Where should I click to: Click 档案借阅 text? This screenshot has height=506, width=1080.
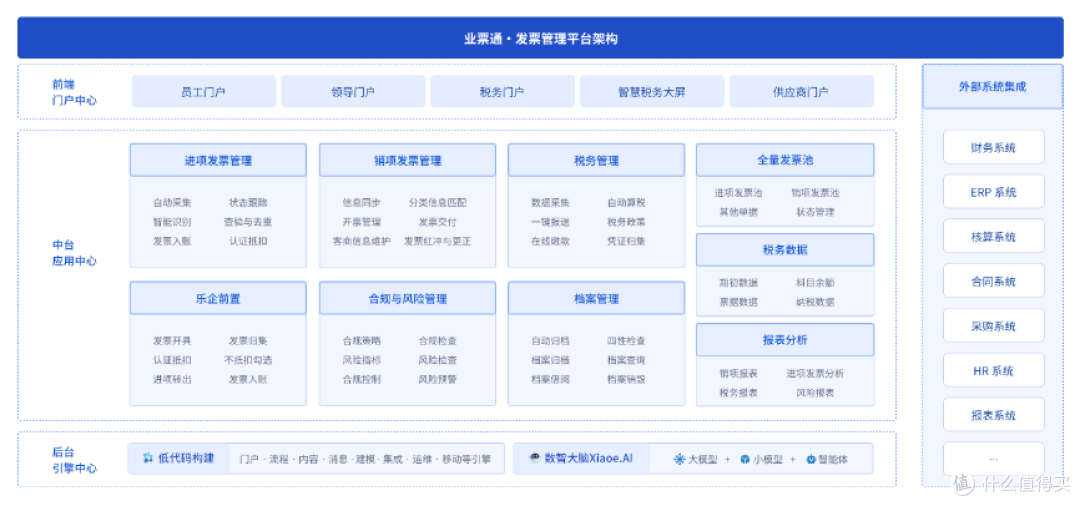[x=550, y=379]
